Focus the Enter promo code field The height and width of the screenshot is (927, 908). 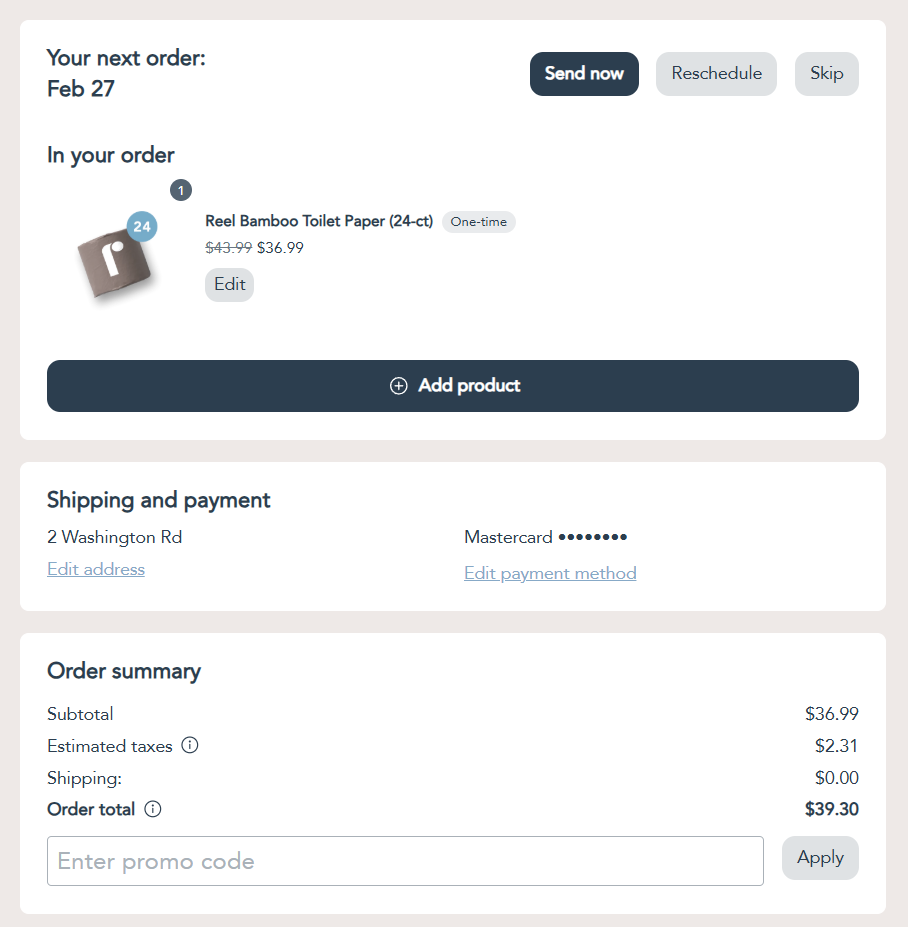(x=405, y=861)
